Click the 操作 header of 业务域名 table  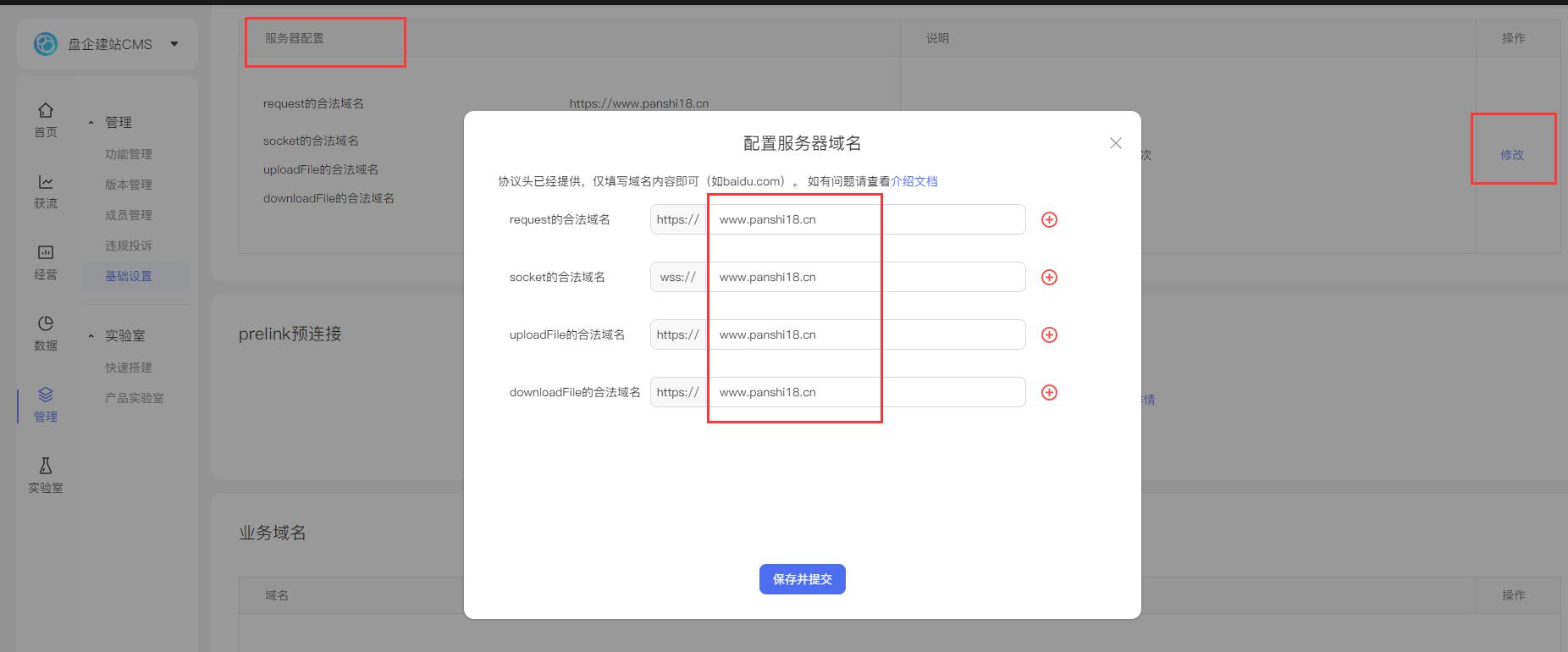point(1514,595)
